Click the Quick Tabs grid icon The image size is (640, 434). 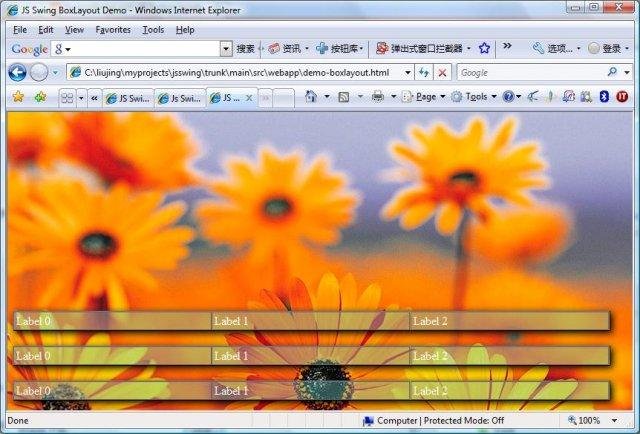(67, 98)
